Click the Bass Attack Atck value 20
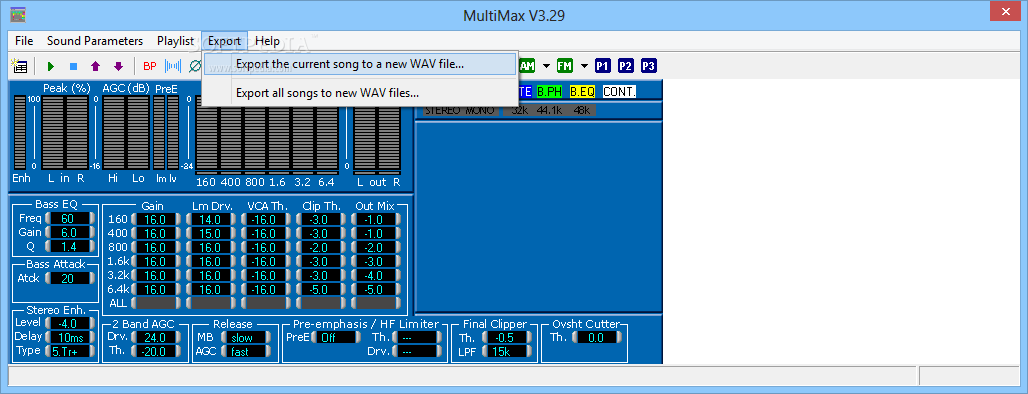 (x=69, y=278)
